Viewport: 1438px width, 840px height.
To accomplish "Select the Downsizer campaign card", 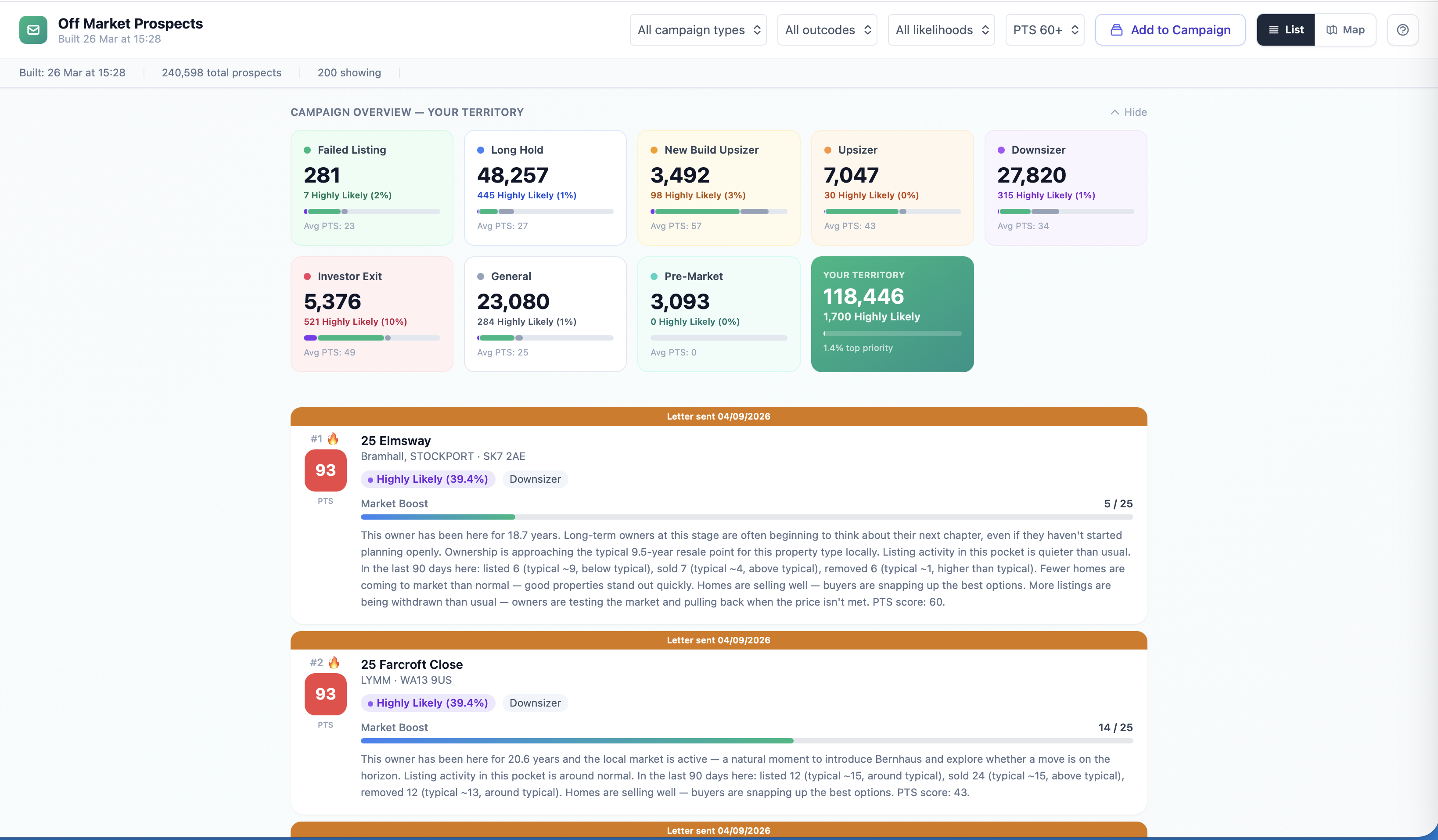I will 1065,188.
